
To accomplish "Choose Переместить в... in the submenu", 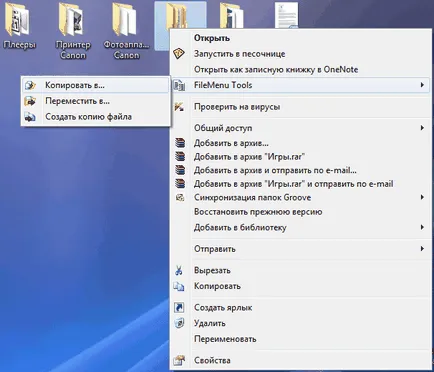I will point(96,101).
